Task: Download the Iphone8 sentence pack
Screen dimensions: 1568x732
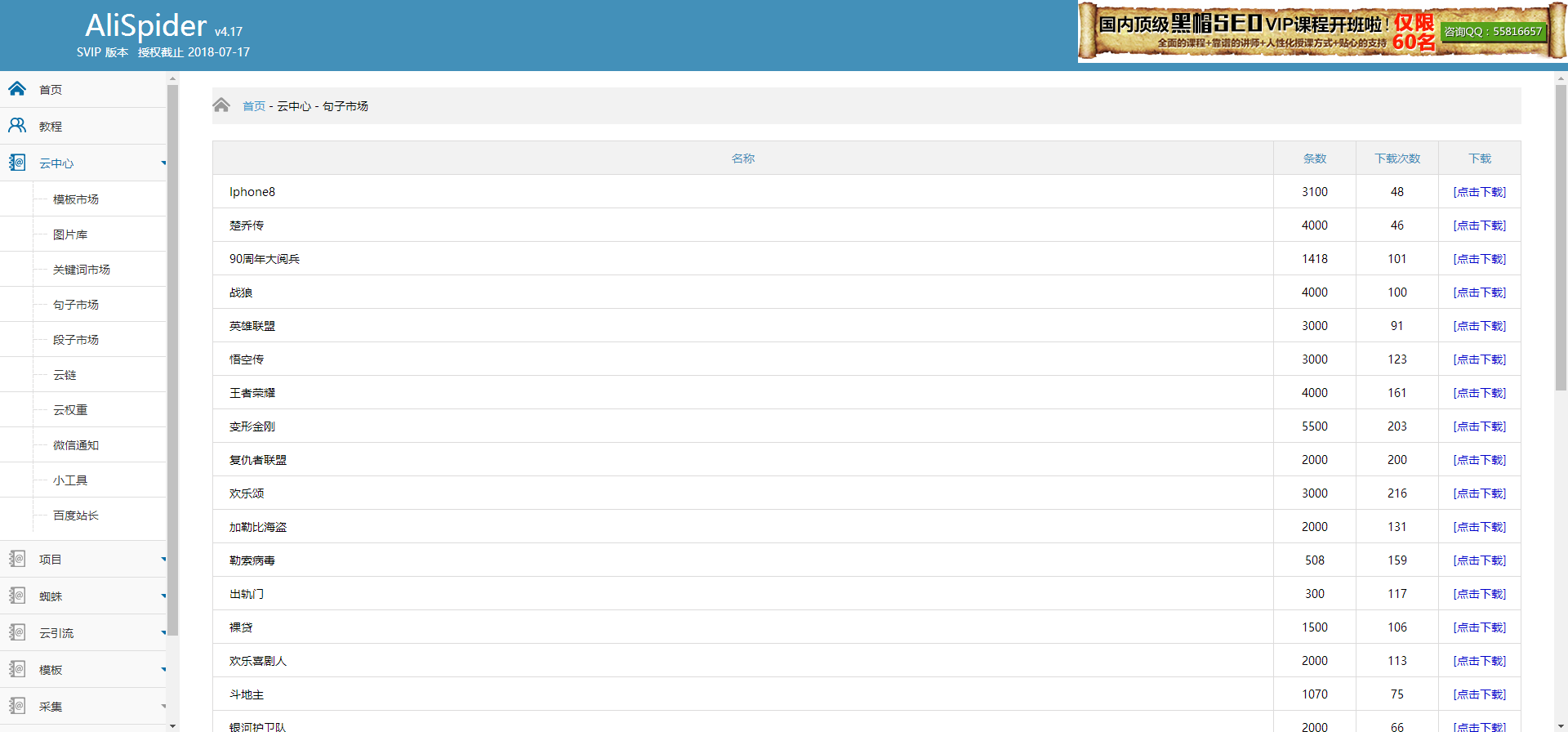Action: pyautogui.click(x=1479, y=192)
